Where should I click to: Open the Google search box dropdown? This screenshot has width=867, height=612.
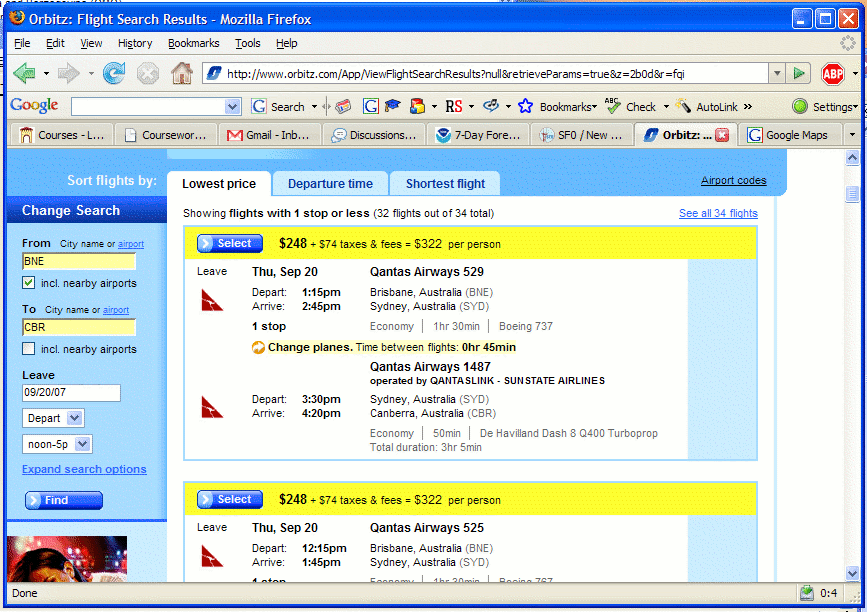pos(232,107)
